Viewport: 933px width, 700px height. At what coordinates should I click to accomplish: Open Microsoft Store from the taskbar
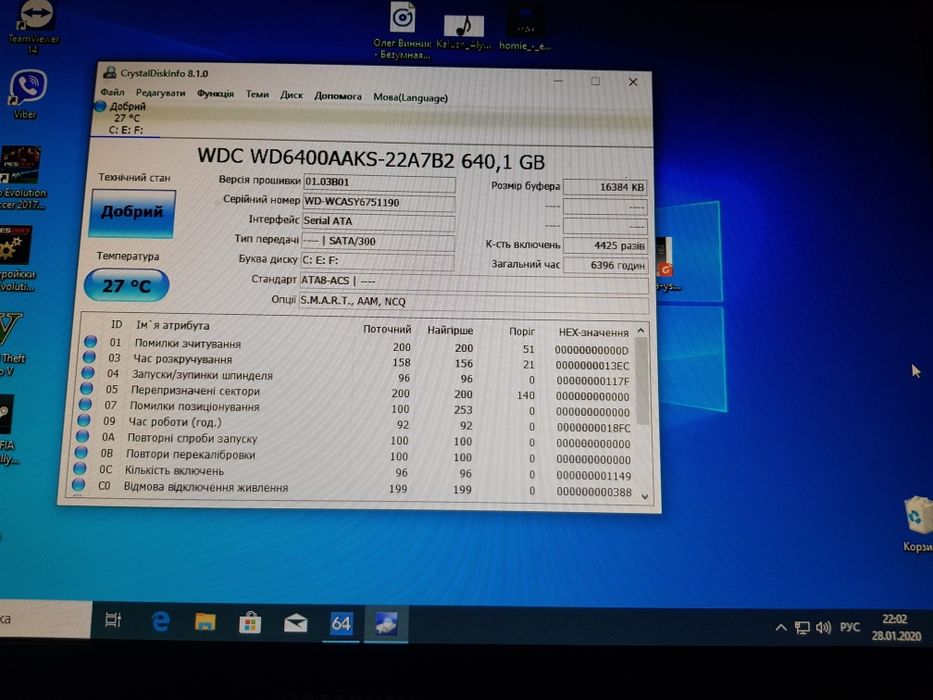[250, 623]
